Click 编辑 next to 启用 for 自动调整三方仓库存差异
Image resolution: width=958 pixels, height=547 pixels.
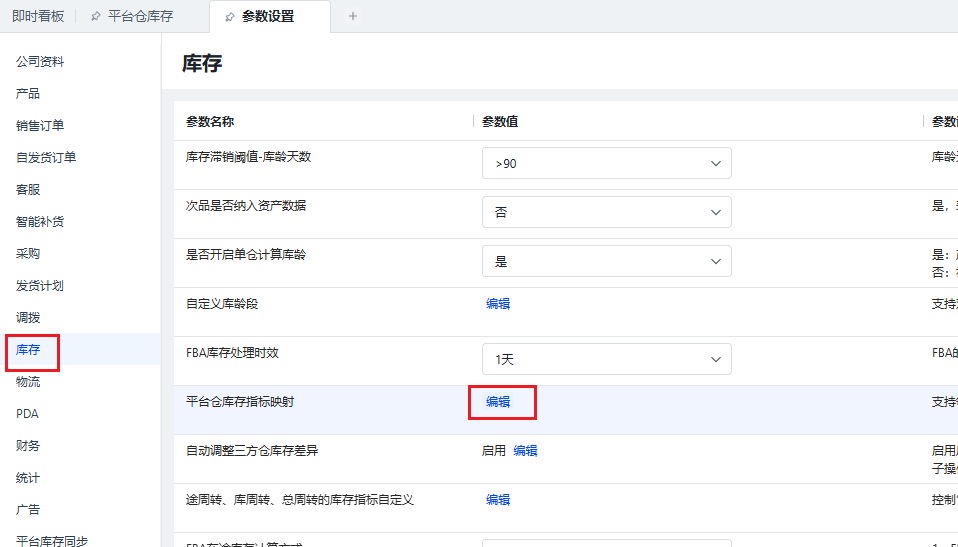525,451
